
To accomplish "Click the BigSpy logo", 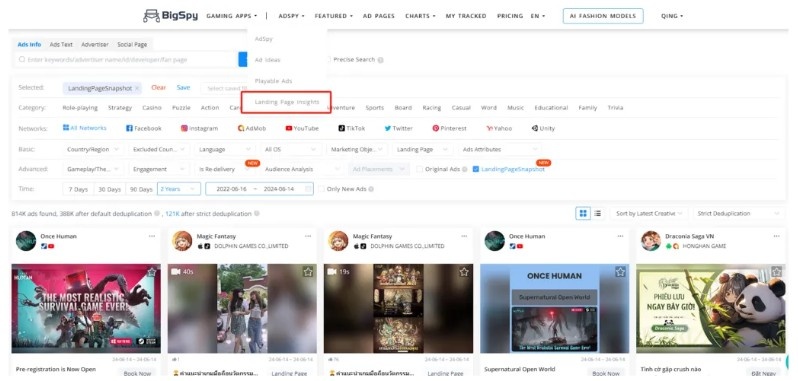I will (170, 16).
